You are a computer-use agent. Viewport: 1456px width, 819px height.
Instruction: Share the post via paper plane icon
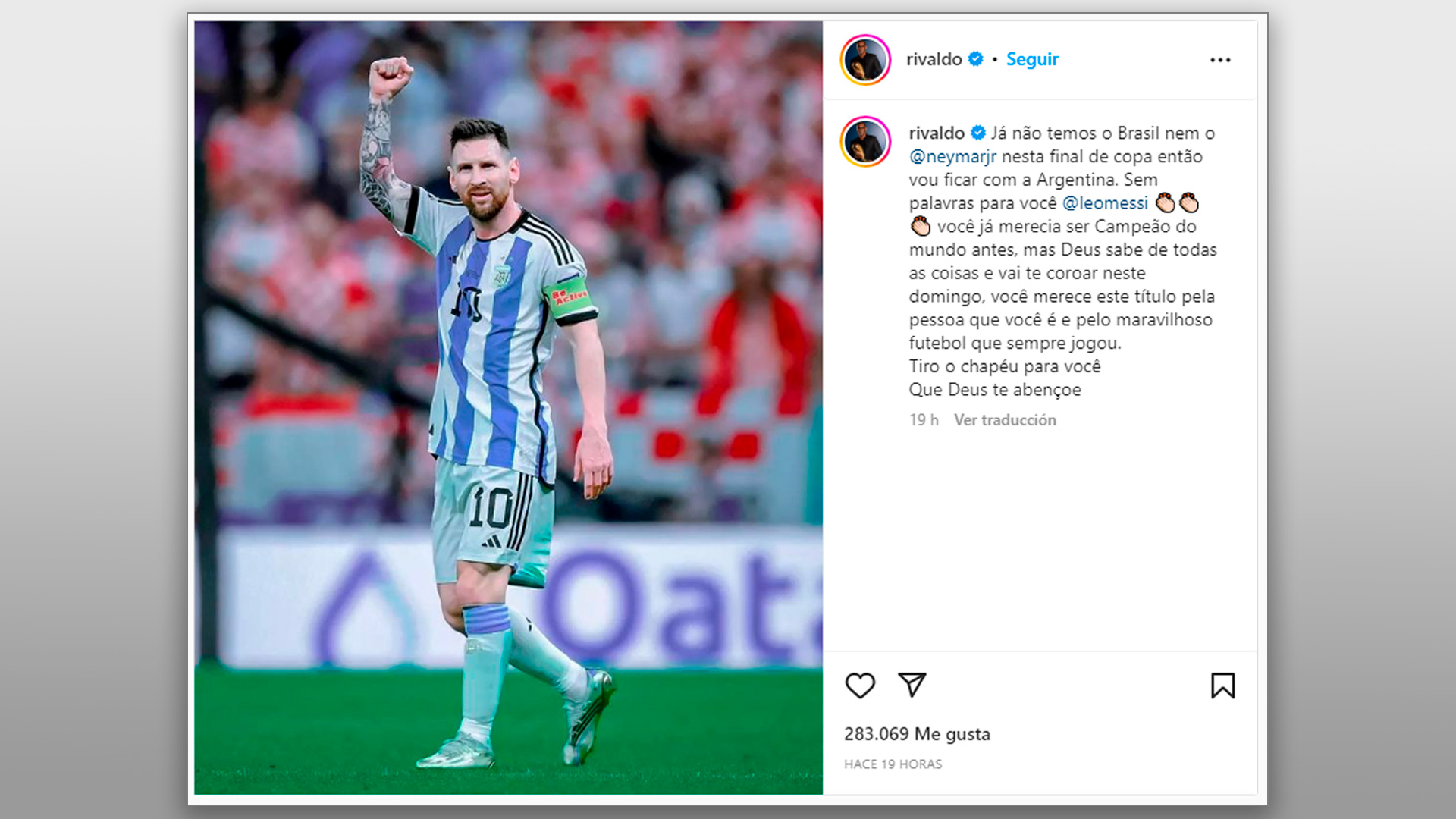(912, 685)
